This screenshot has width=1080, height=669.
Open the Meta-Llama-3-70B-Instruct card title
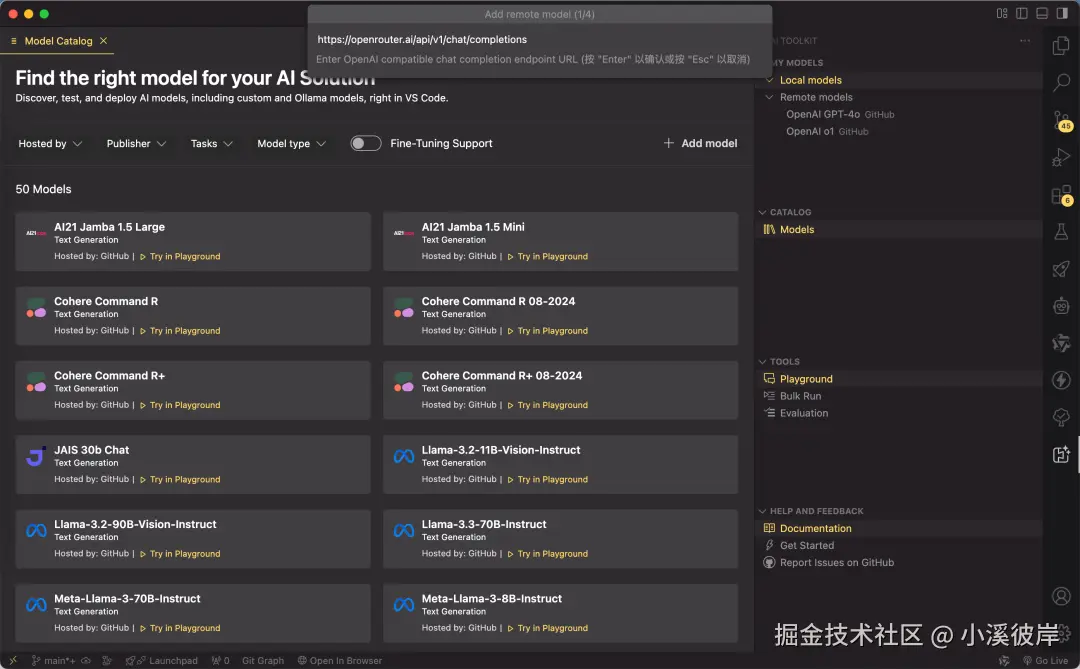(x=127, y=599)
